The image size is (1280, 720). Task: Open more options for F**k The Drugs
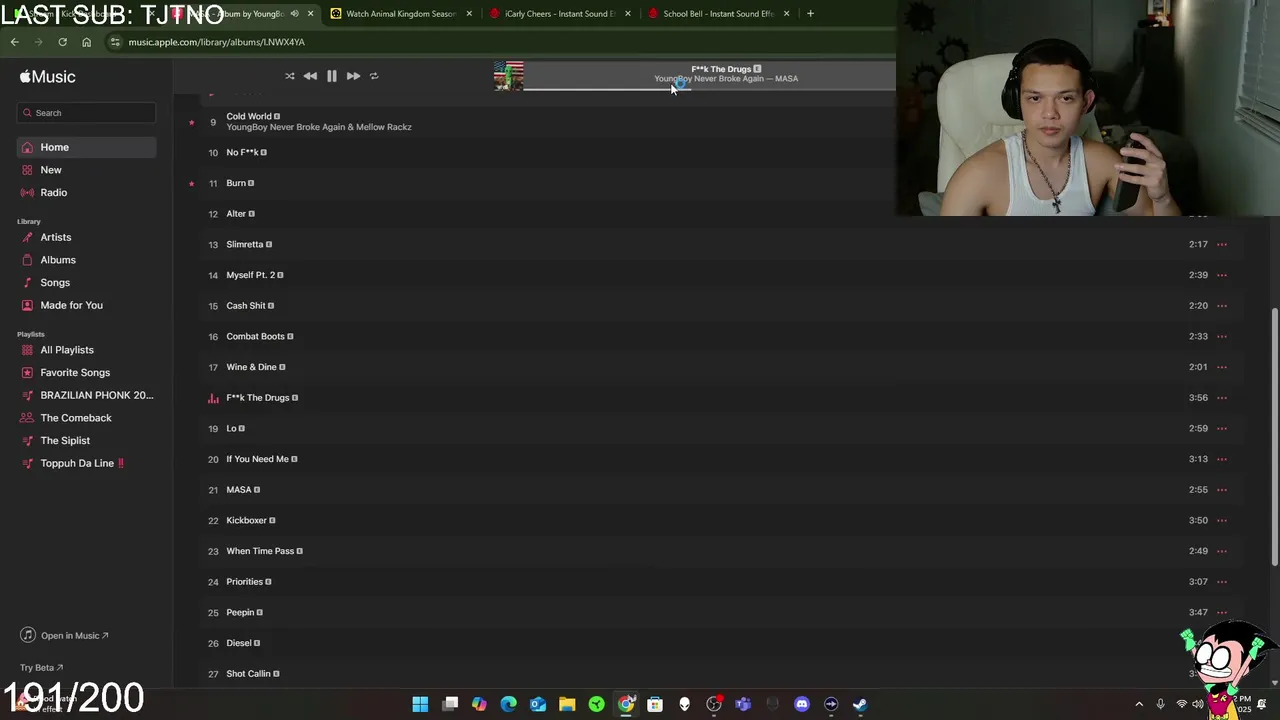pyautogui.click(x=1222, y=398)
